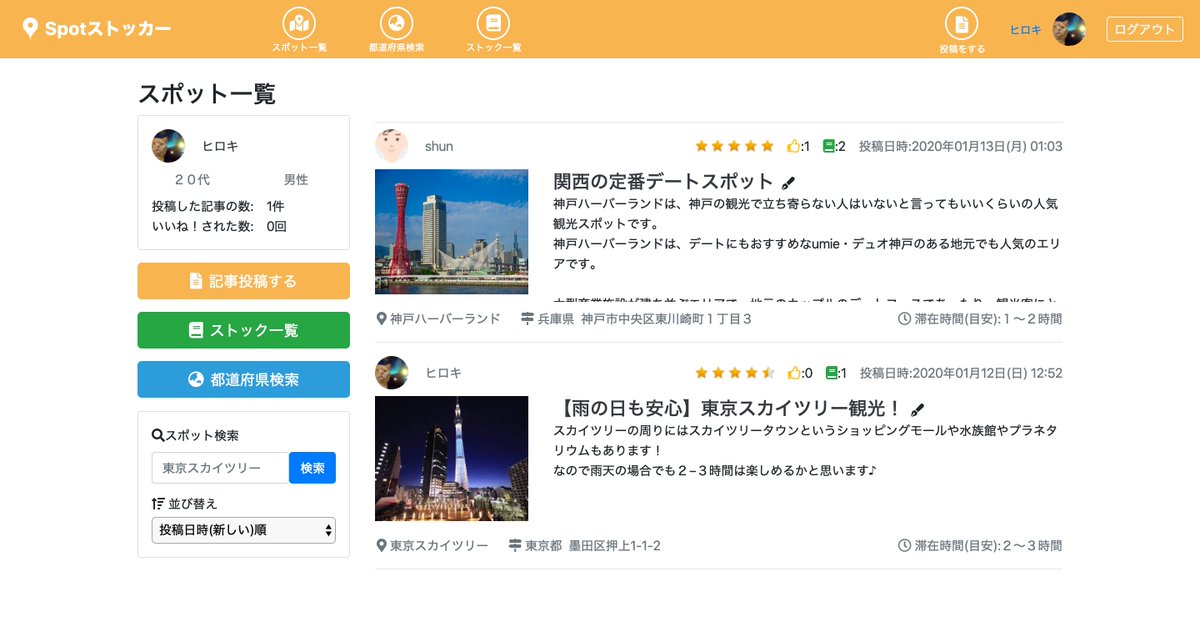The height and width of the screenshot is (617, 1200).
Task: Open 関西の定番デートスポット post title
Action: click(664, 181)
